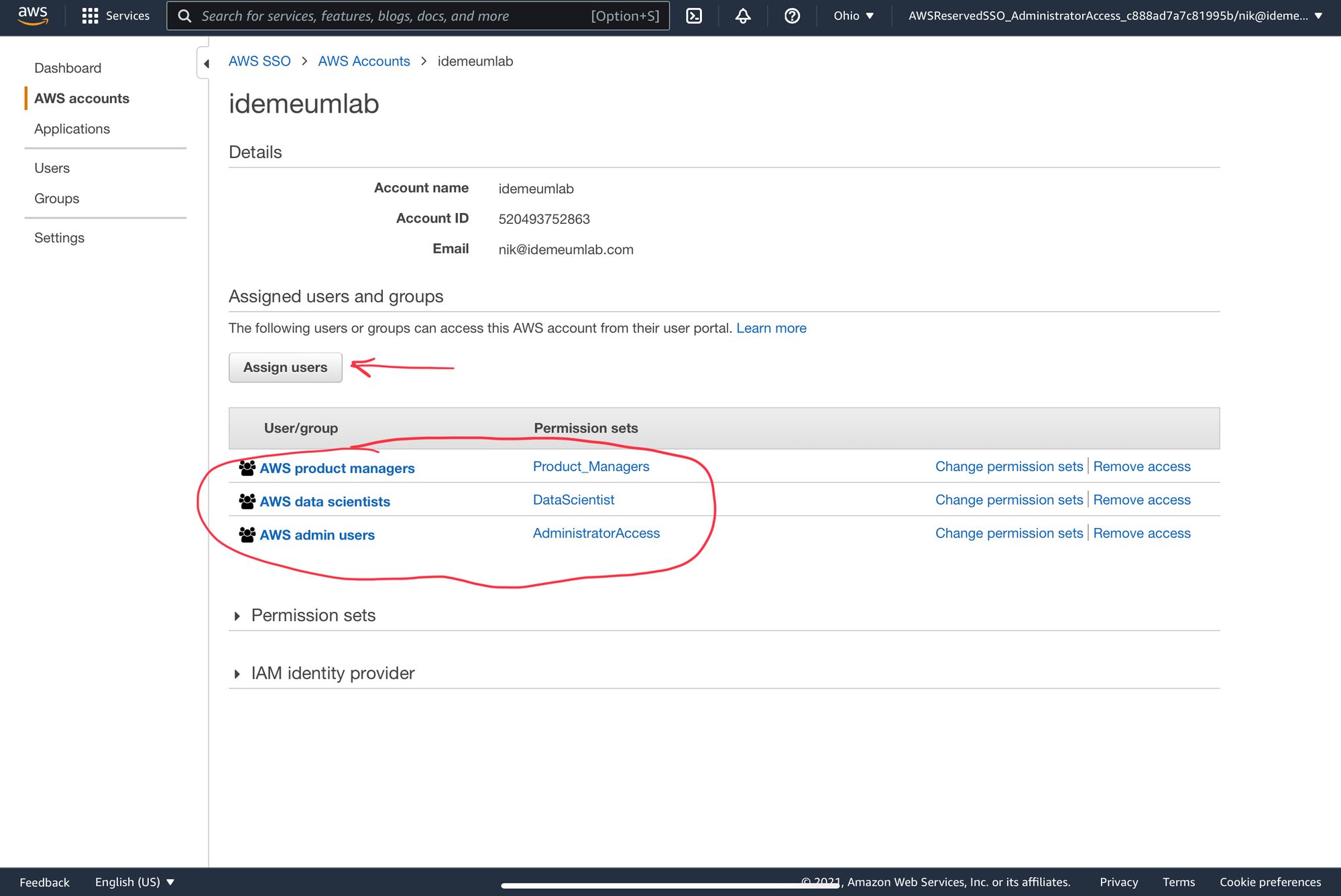Open Applications in sidebar

pos(72,129)
